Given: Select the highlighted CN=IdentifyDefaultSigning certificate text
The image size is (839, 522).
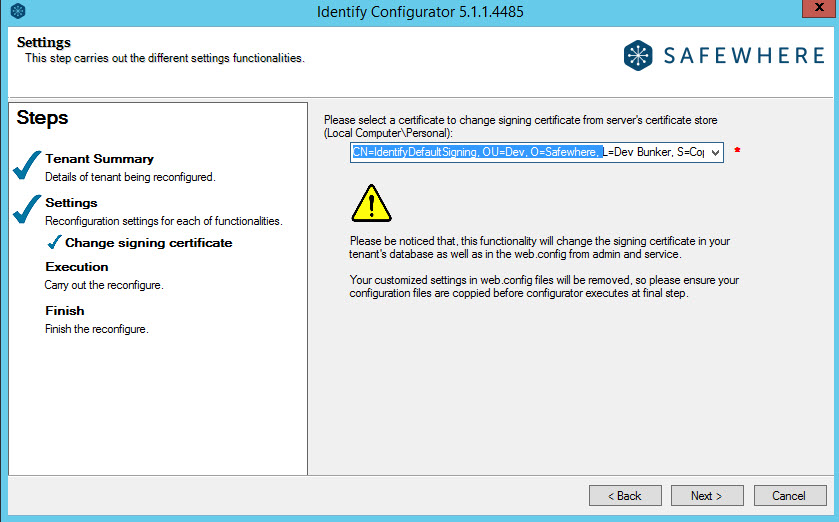Looking at the screenshot, I should point(477,153).
